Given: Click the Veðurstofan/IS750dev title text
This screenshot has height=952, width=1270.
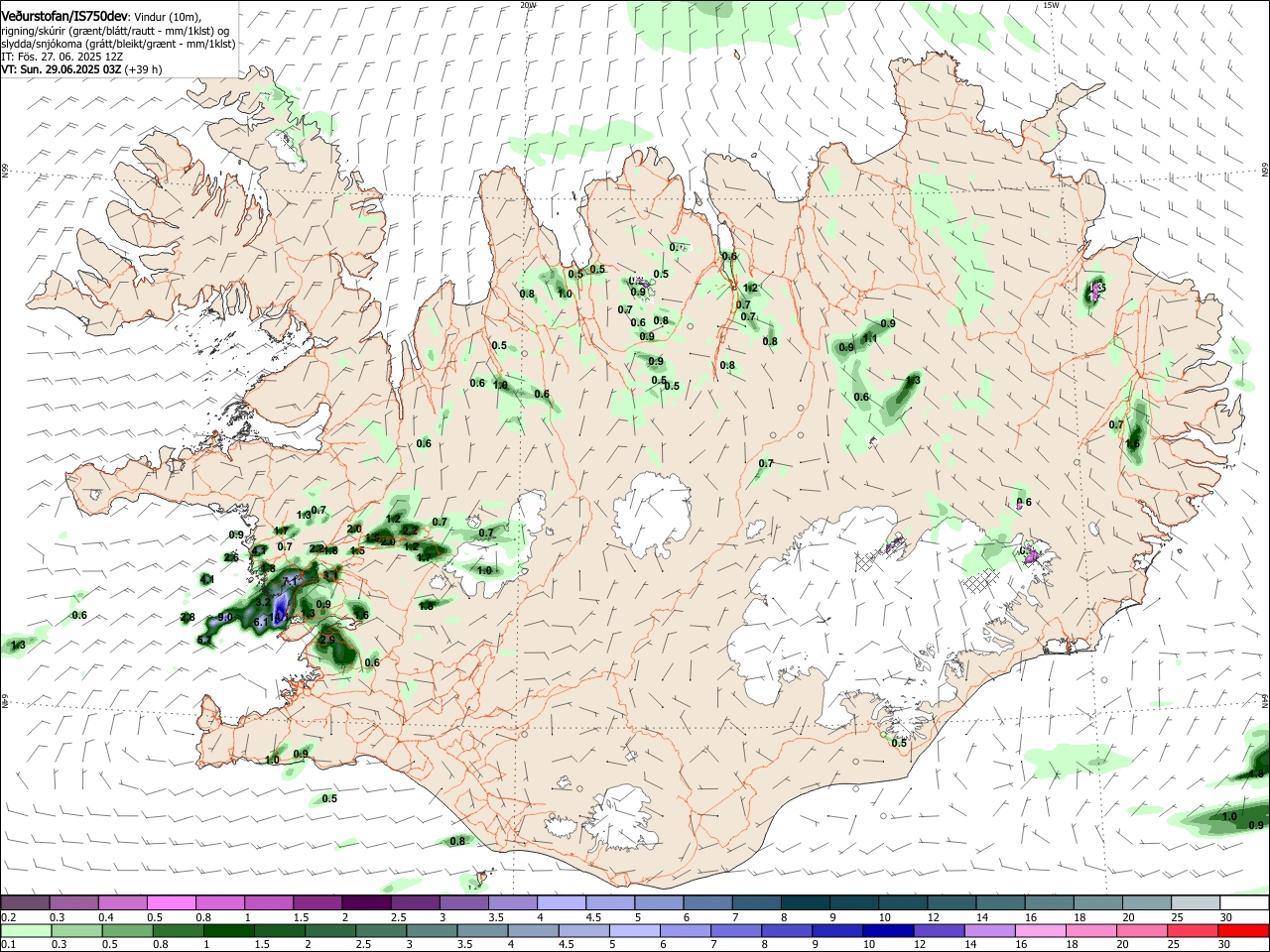Looking at the screenshot, I should click(64, 15).
